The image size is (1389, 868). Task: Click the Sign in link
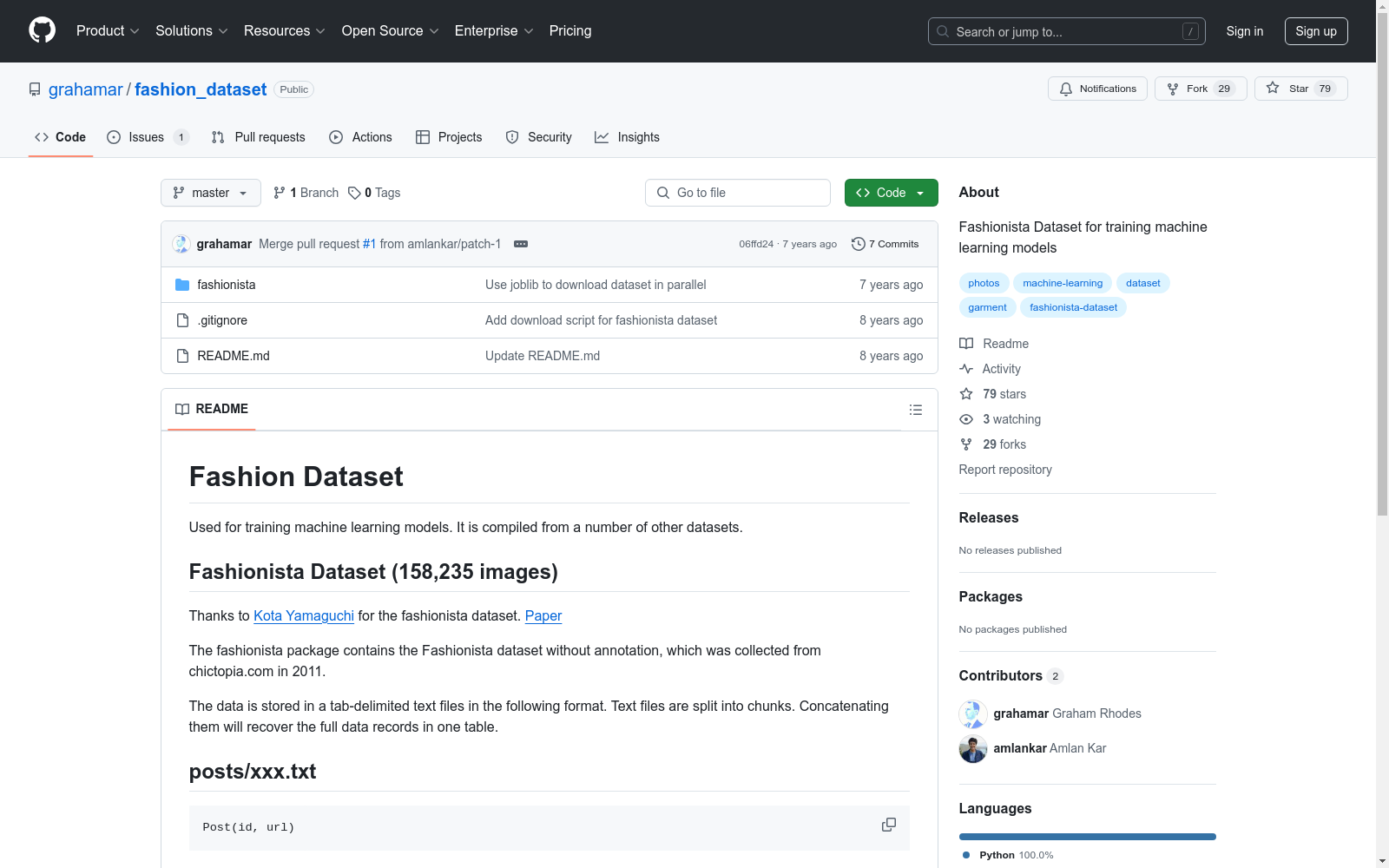point(1245,31)
